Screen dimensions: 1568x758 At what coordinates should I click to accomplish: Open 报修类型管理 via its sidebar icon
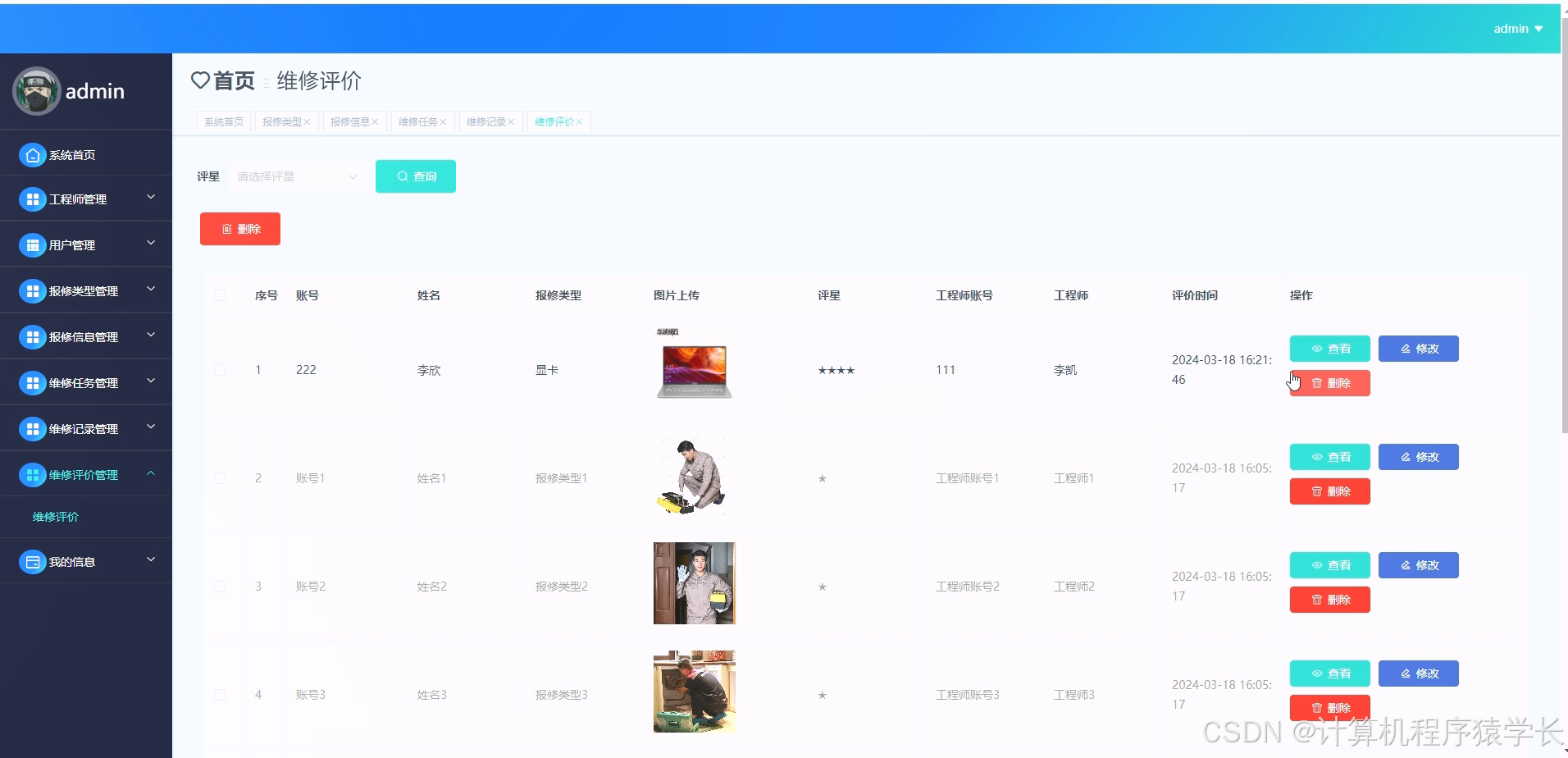click(32, 290)
